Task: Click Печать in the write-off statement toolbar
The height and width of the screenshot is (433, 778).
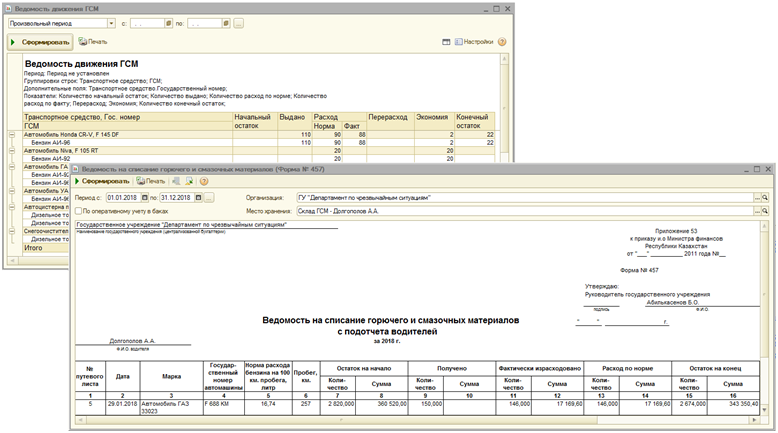Action: click(x=151, y=181)
